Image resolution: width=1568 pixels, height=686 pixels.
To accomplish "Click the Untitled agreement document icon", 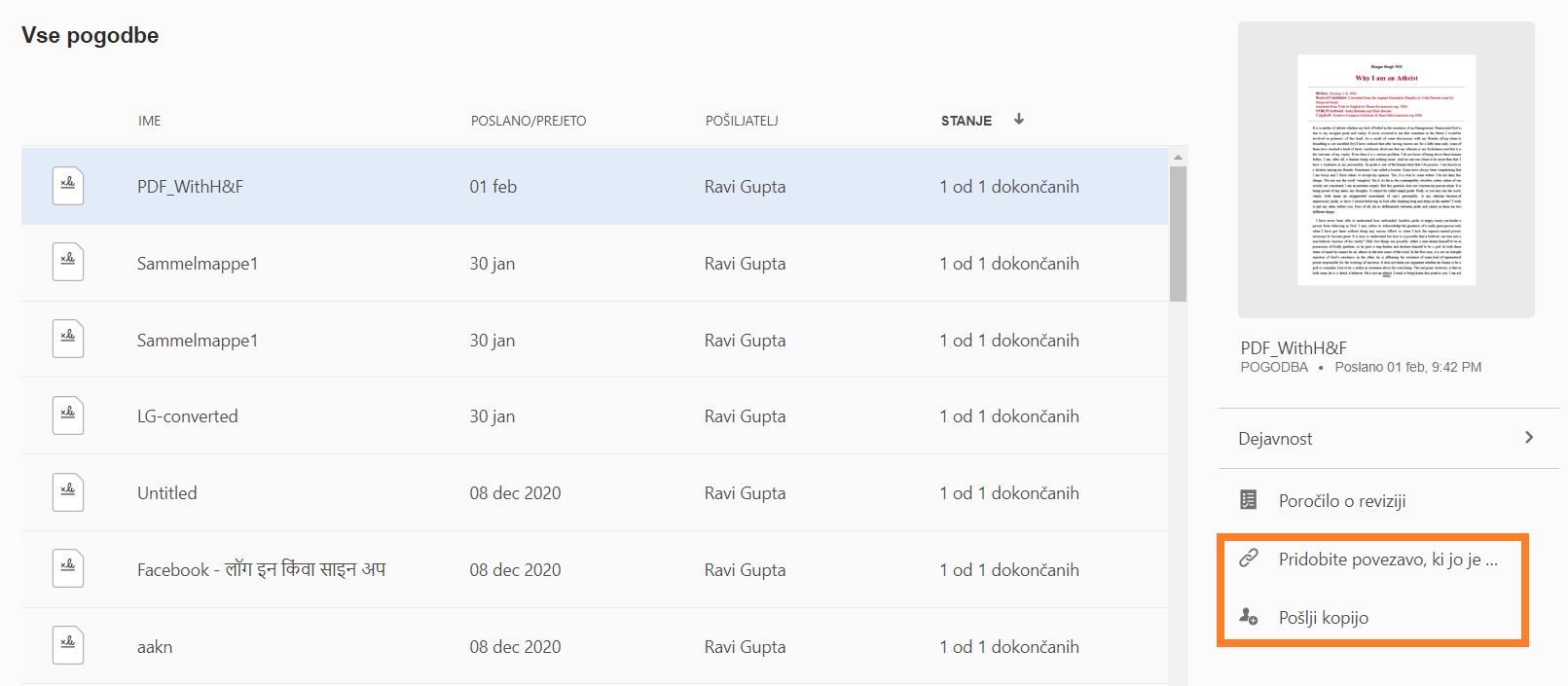I will point(68,492).
